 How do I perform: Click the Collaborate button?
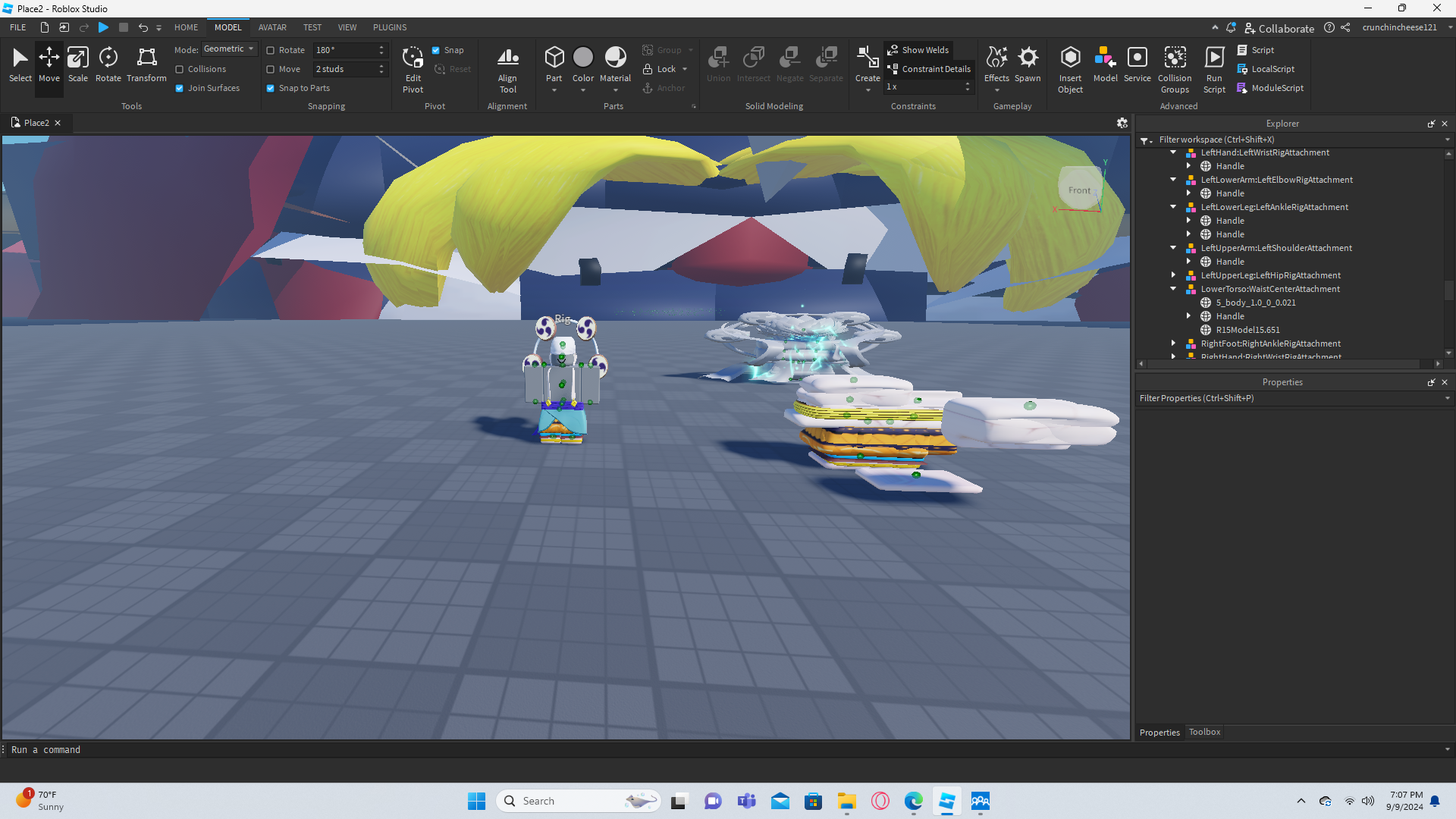click(x=1279, y=28)
